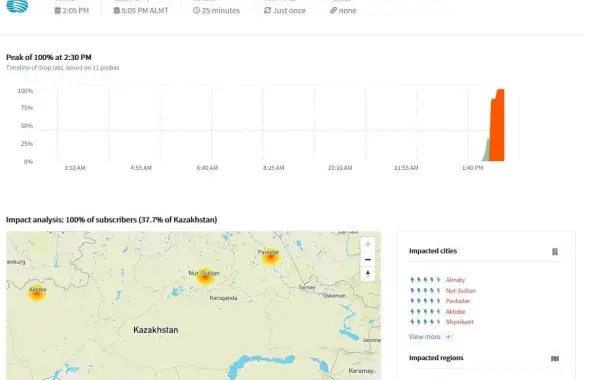Screen dimensions: 589x380
Task: Click calendar icon beside 2:05 PM
Action: pyautogui.click(x=57, y=11)
